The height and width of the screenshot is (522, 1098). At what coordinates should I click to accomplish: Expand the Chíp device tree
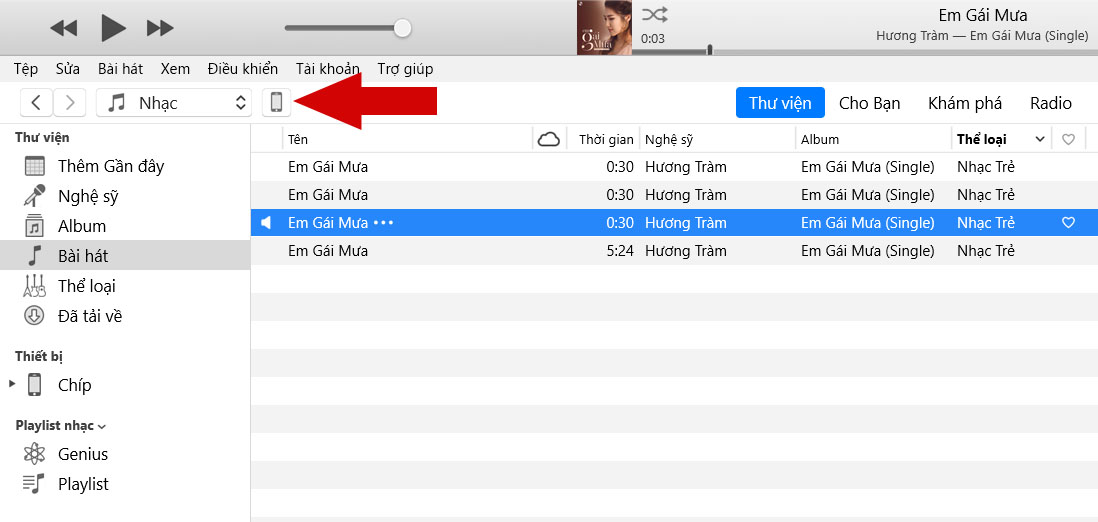(12, 385)
